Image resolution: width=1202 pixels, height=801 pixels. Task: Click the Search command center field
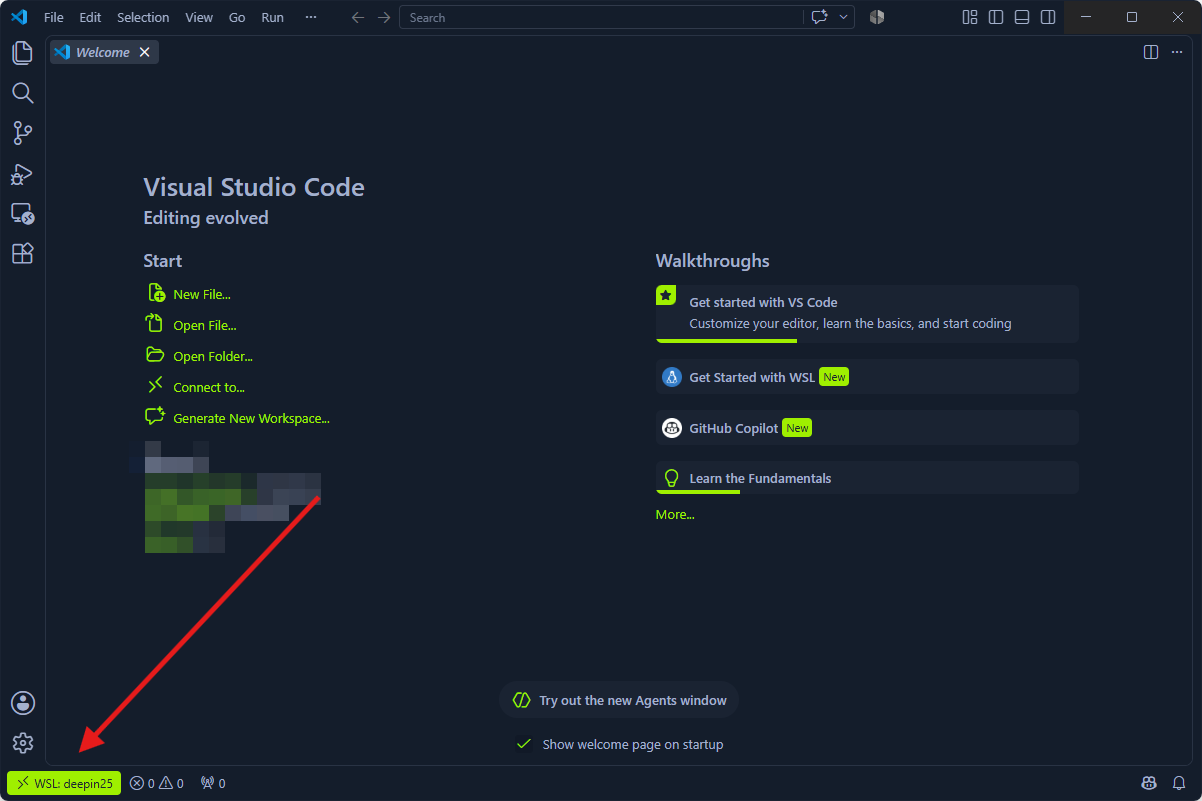tap(601, 17)
